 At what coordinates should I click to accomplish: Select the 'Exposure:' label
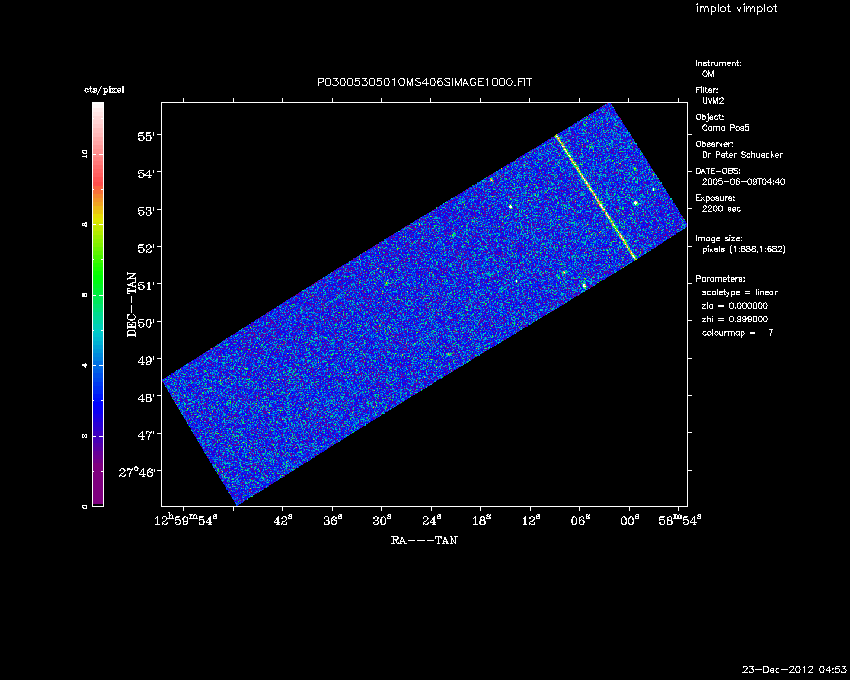click(715, 198)
